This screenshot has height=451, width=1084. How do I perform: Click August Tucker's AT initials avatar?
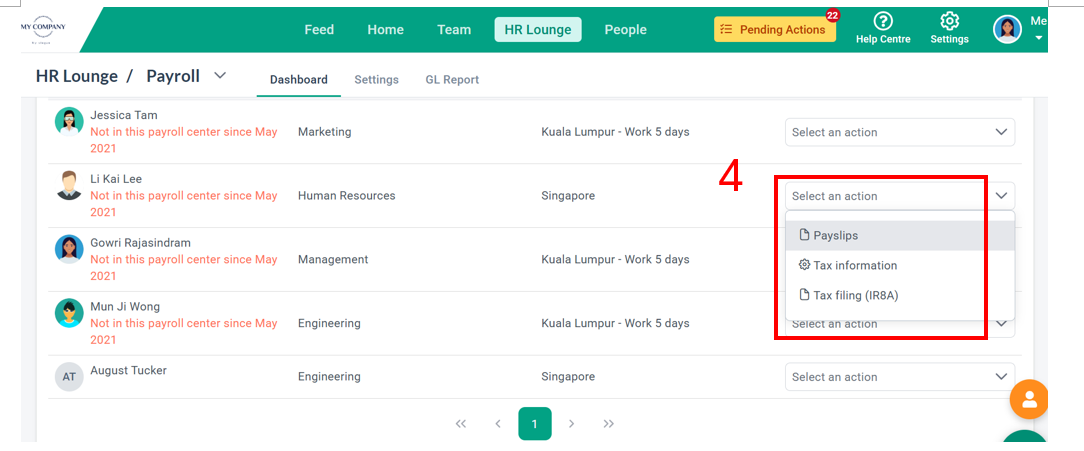[x=69, y=377]
